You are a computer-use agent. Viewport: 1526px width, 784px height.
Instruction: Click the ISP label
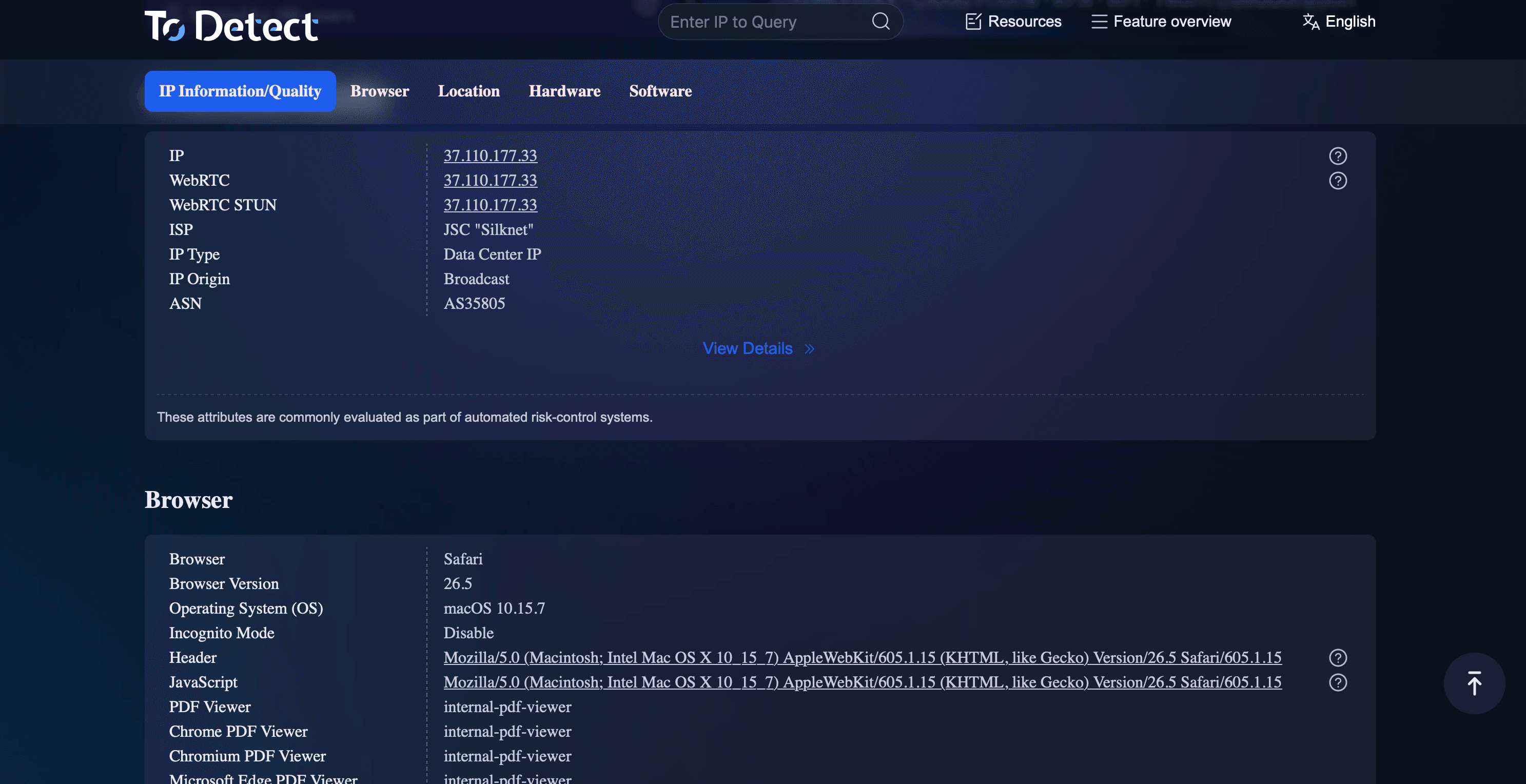pos(181,230)
